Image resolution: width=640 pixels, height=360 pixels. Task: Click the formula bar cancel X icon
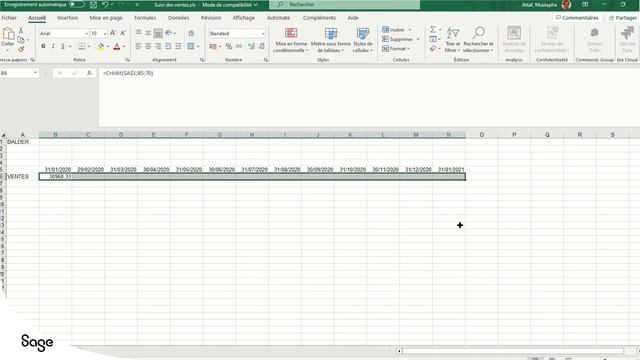[60, 73]
